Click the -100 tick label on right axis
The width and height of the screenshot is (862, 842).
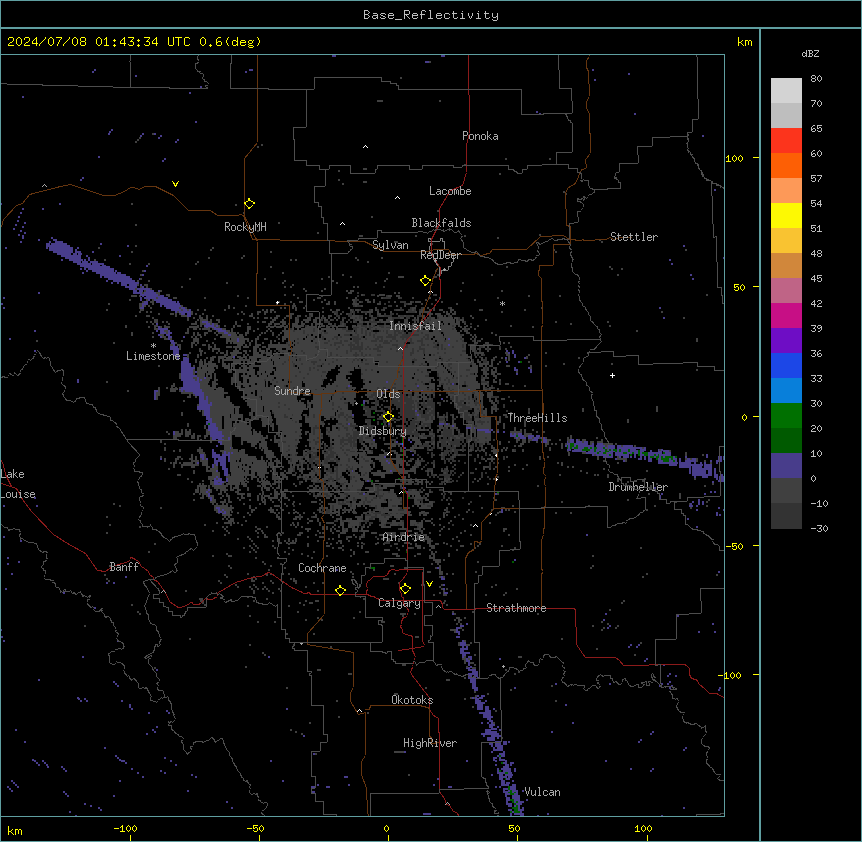pos(731,675)
